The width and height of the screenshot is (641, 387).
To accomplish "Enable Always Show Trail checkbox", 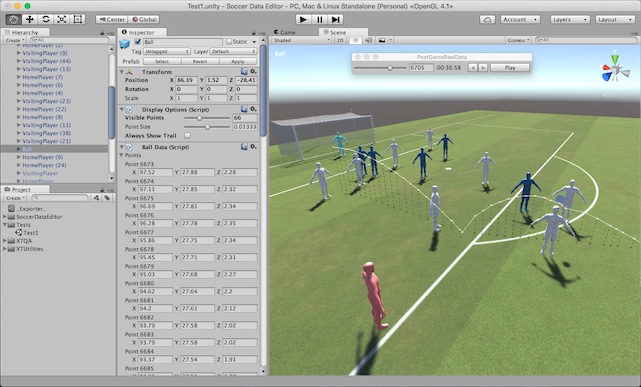I will [x=187, y=135].
